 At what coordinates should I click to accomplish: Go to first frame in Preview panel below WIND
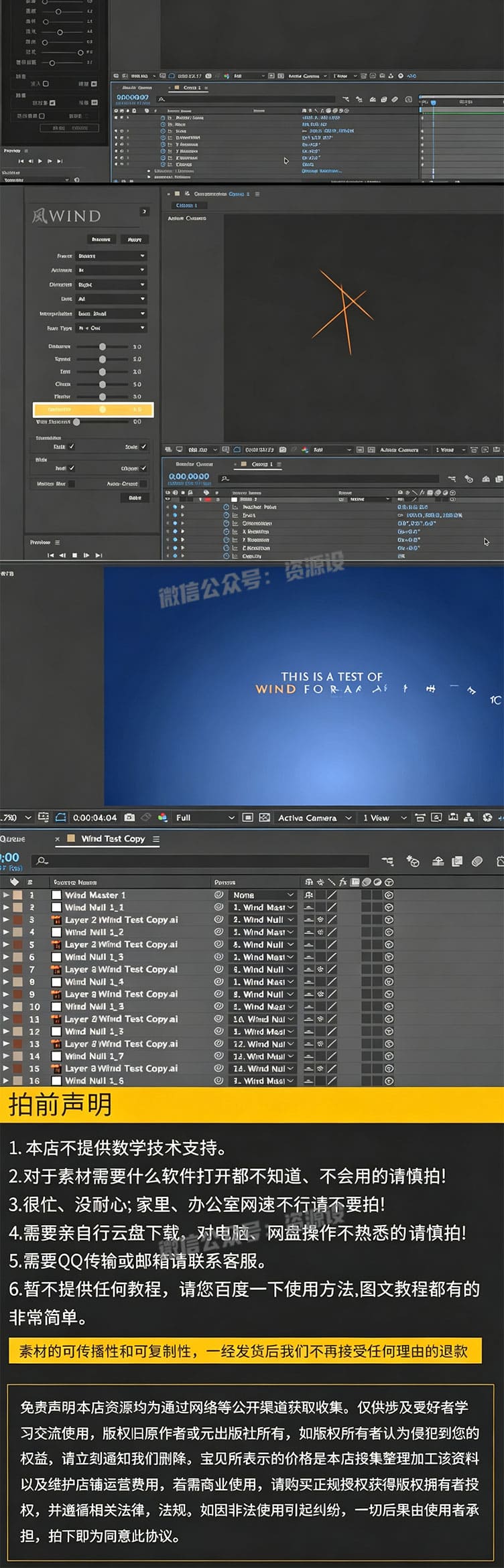point(50,555)
